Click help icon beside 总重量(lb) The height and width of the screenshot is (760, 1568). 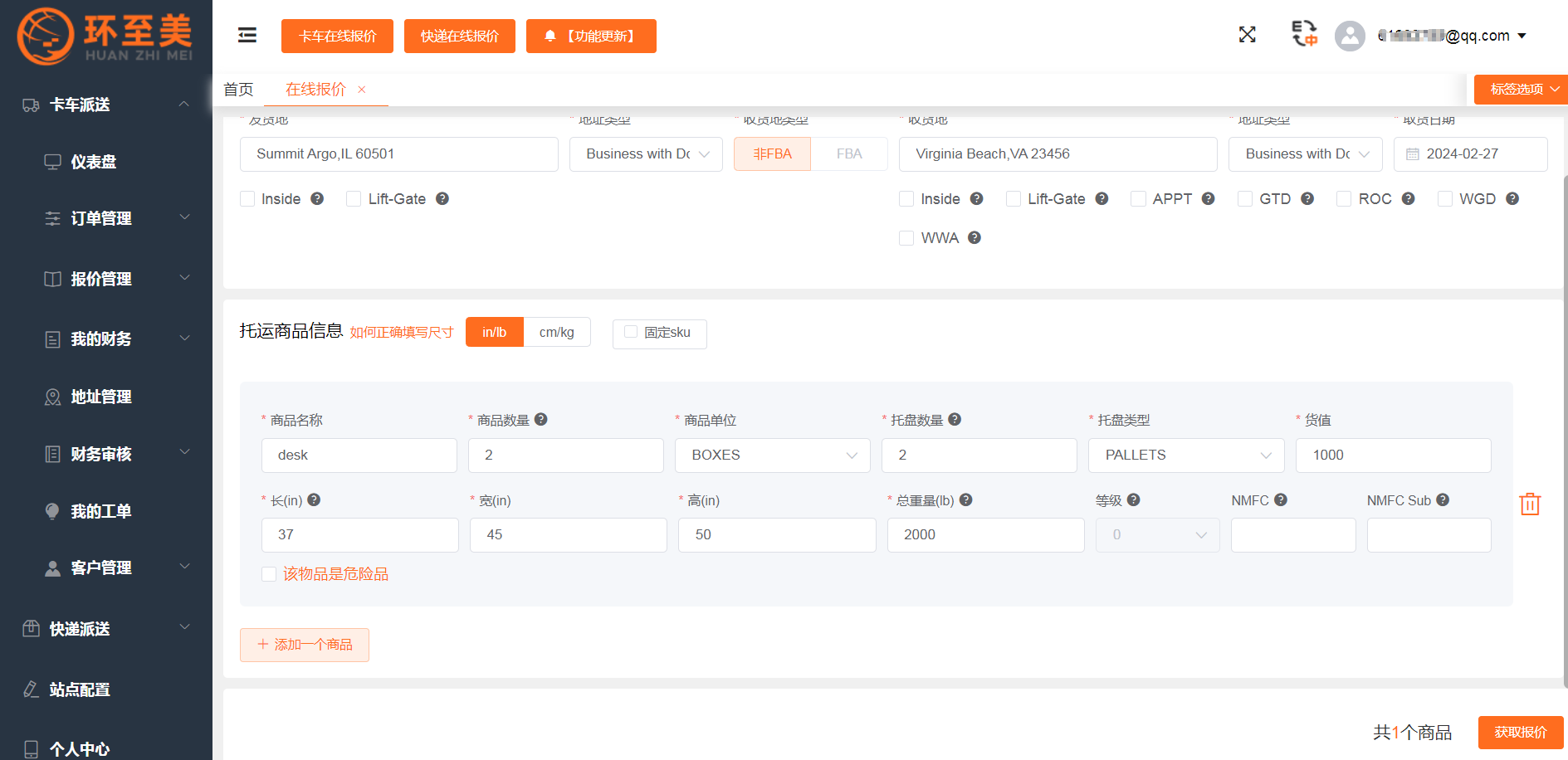[x=966, y=500]
